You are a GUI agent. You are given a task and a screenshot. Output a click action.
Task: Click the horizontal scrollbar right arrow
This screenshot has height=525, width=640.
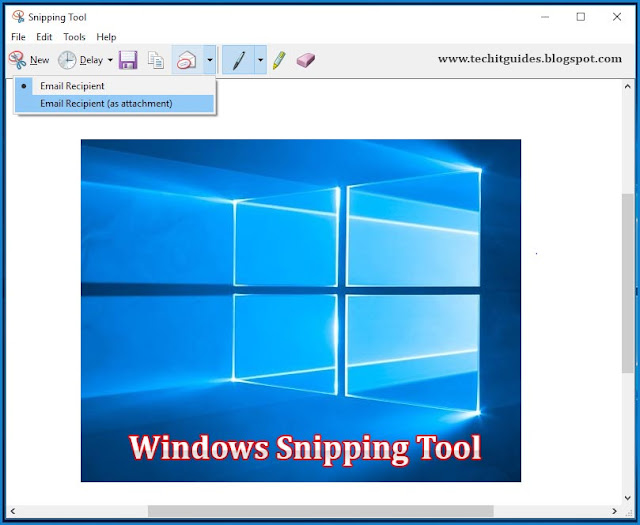[614, 511]
